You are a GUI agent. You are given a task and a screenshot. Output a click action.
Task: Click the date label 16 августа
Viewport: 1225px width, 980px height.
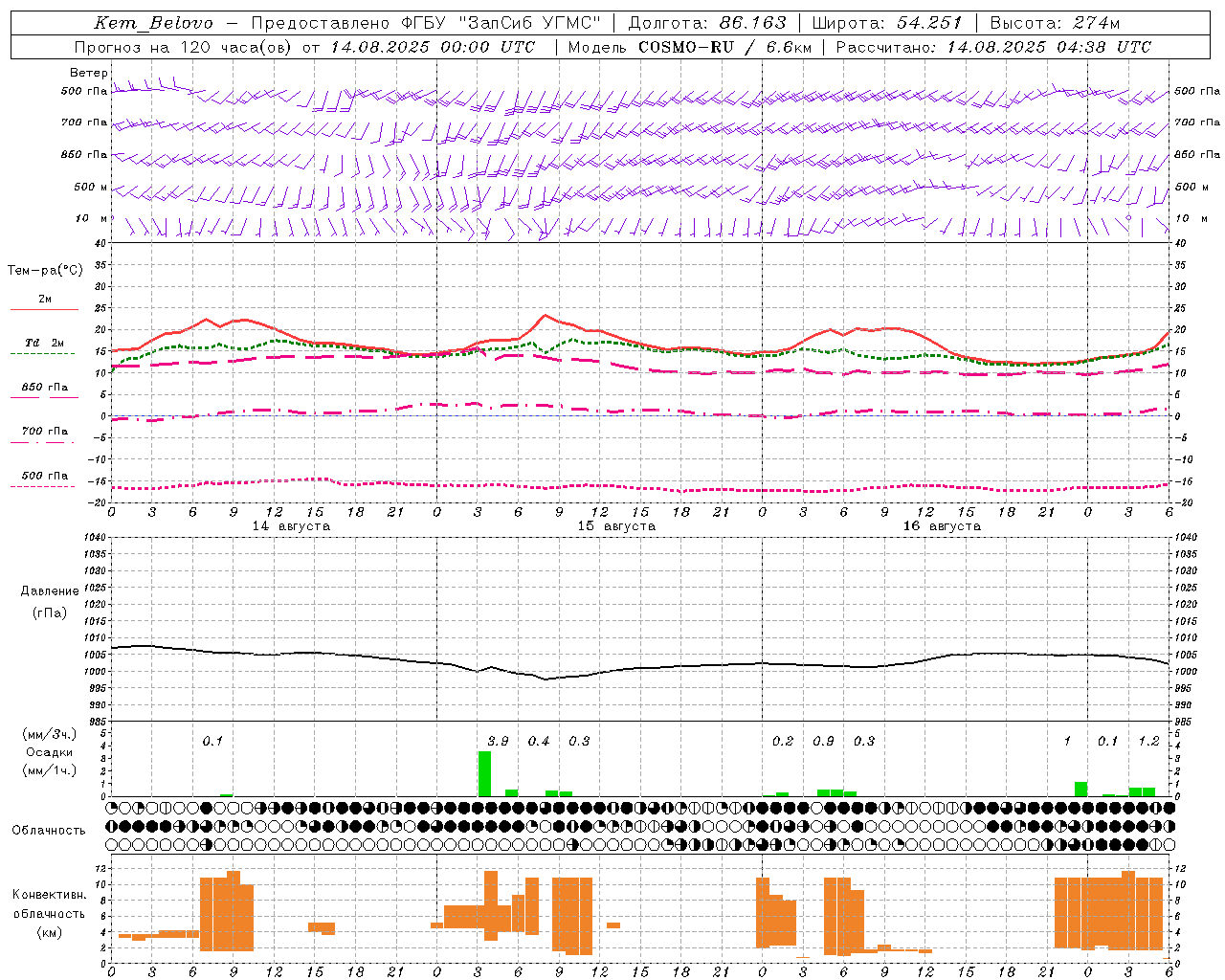942,526
